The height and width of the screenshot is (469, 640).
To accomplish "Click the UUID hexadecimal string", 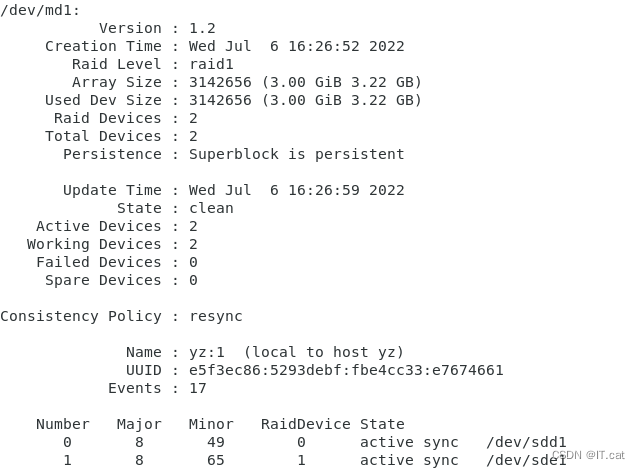I will click(346, 370).
